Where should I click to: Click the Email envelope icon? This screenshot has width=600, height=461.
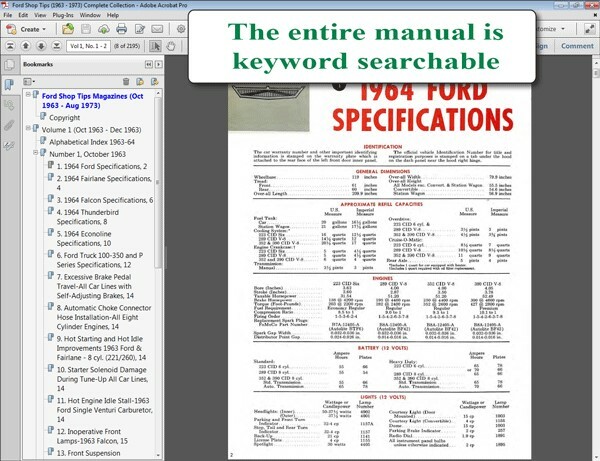point(157,29)
